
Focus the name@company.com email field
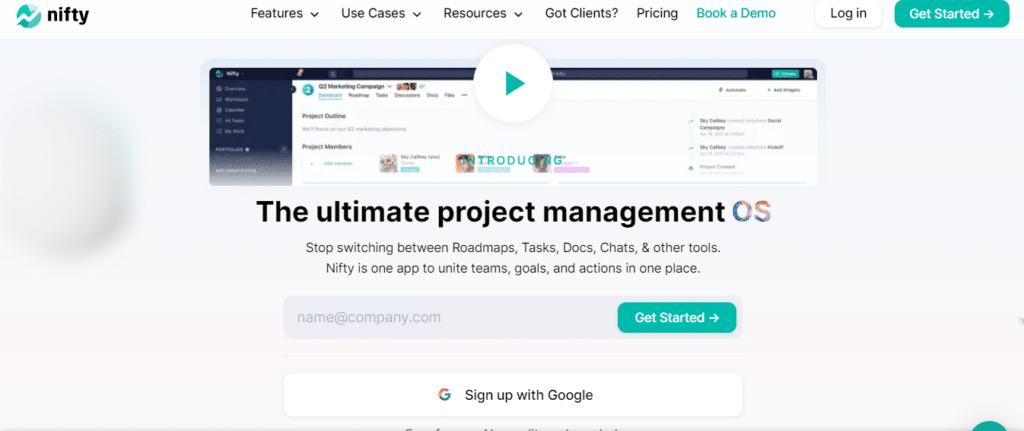pos(451,317)
